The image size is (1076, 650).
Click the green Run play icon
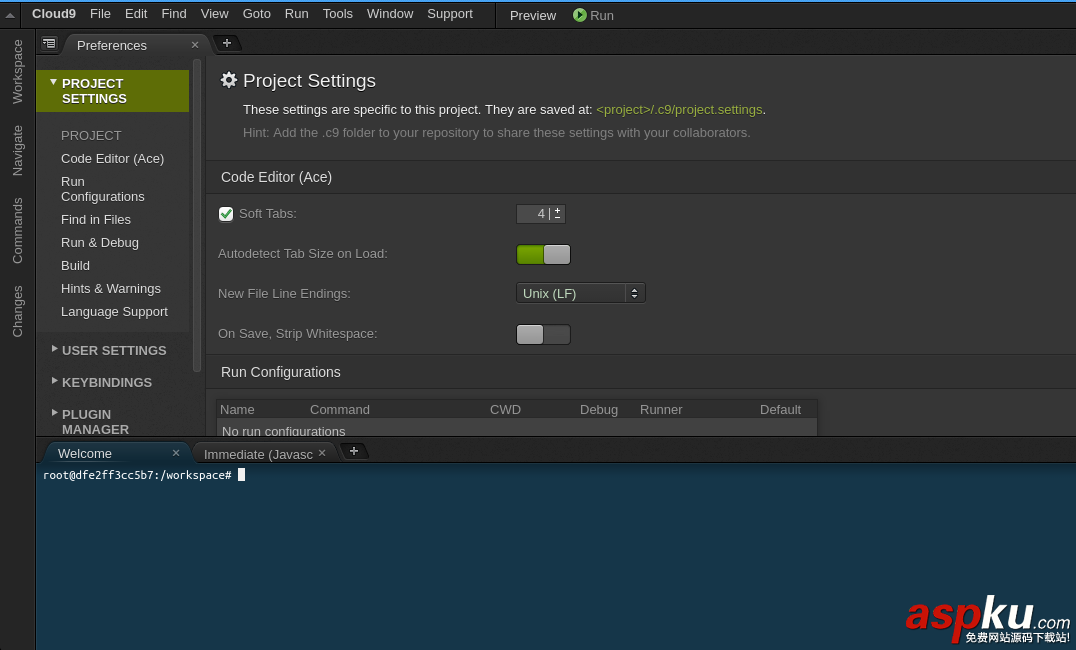(x=579, y=15)
